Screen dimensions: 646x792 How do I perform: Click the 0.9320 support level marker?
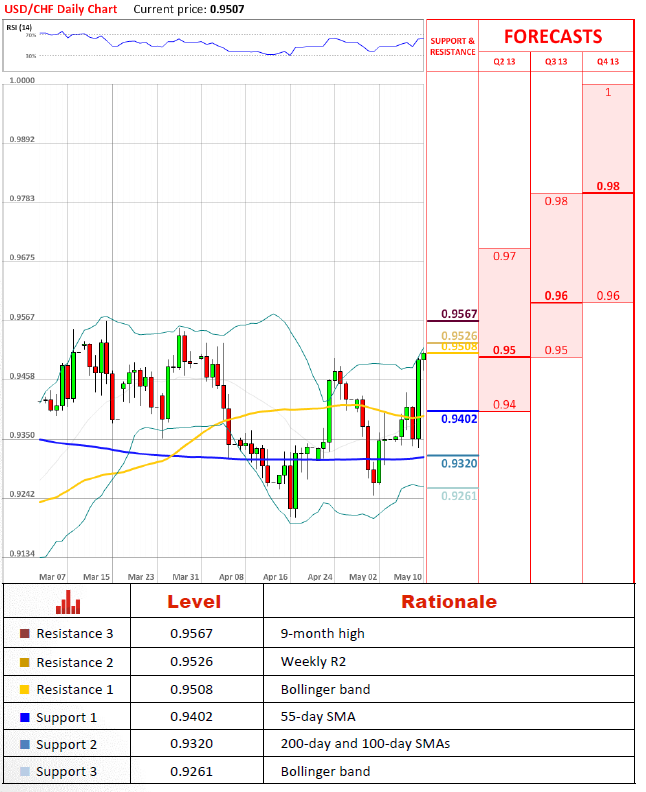[459, 463]
